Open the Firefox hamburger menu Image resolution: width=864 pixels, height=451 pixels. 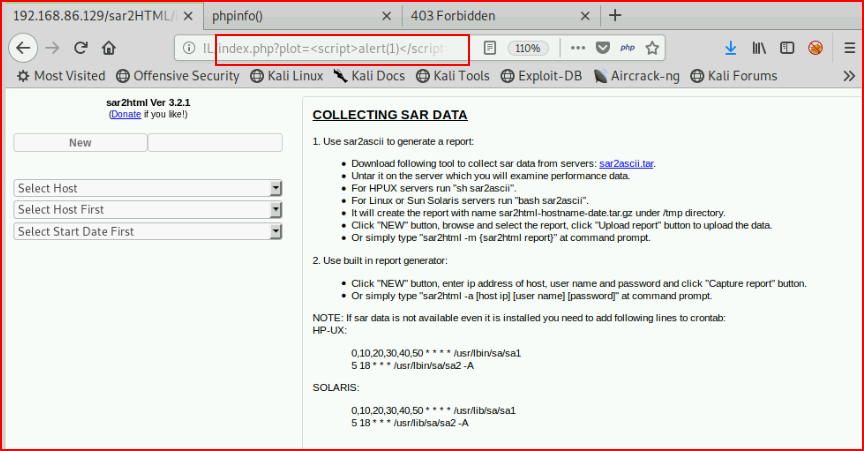tap(850, 48)
